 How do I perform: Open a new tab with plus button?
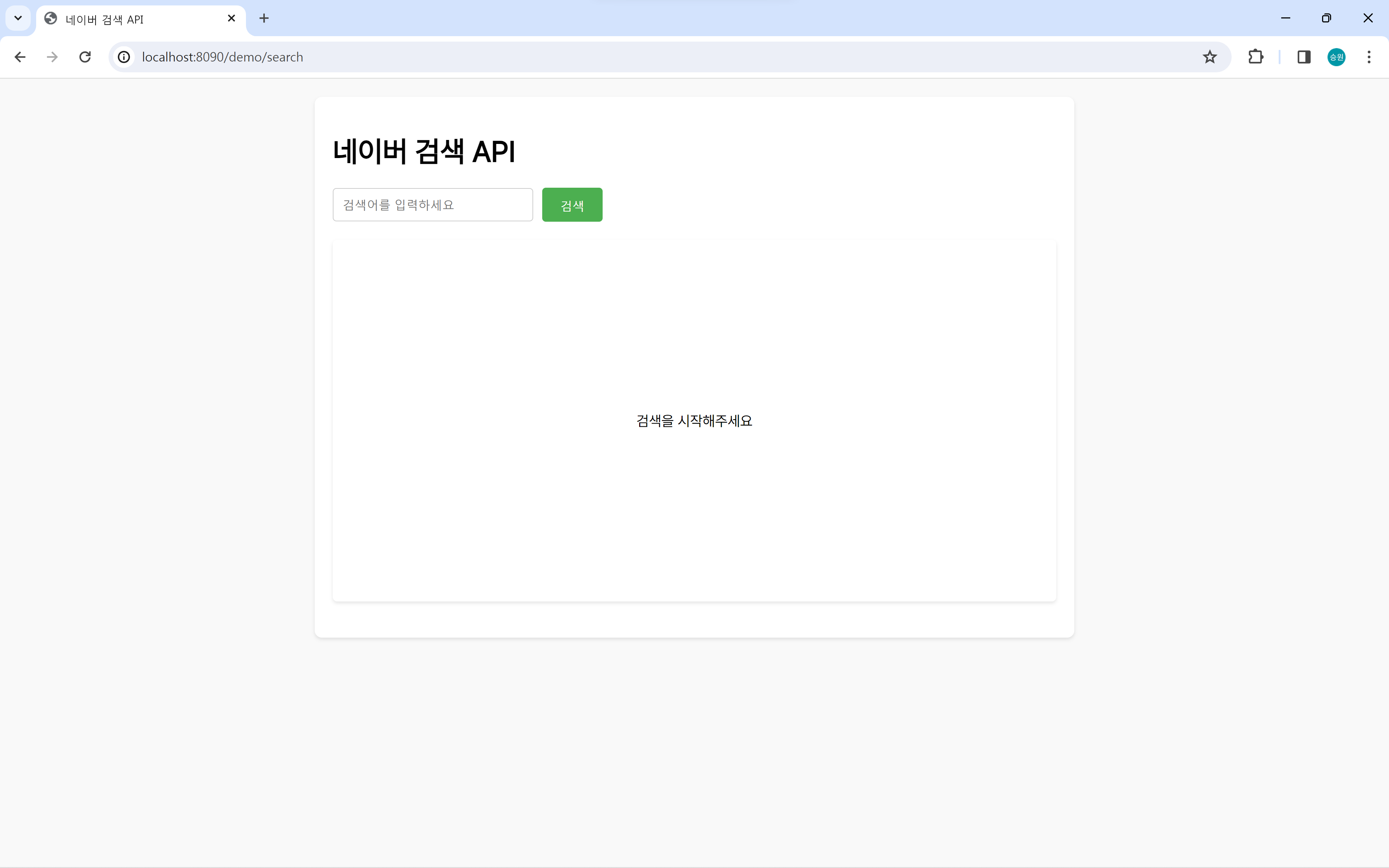pyautogui.click(x=264, y=18)
